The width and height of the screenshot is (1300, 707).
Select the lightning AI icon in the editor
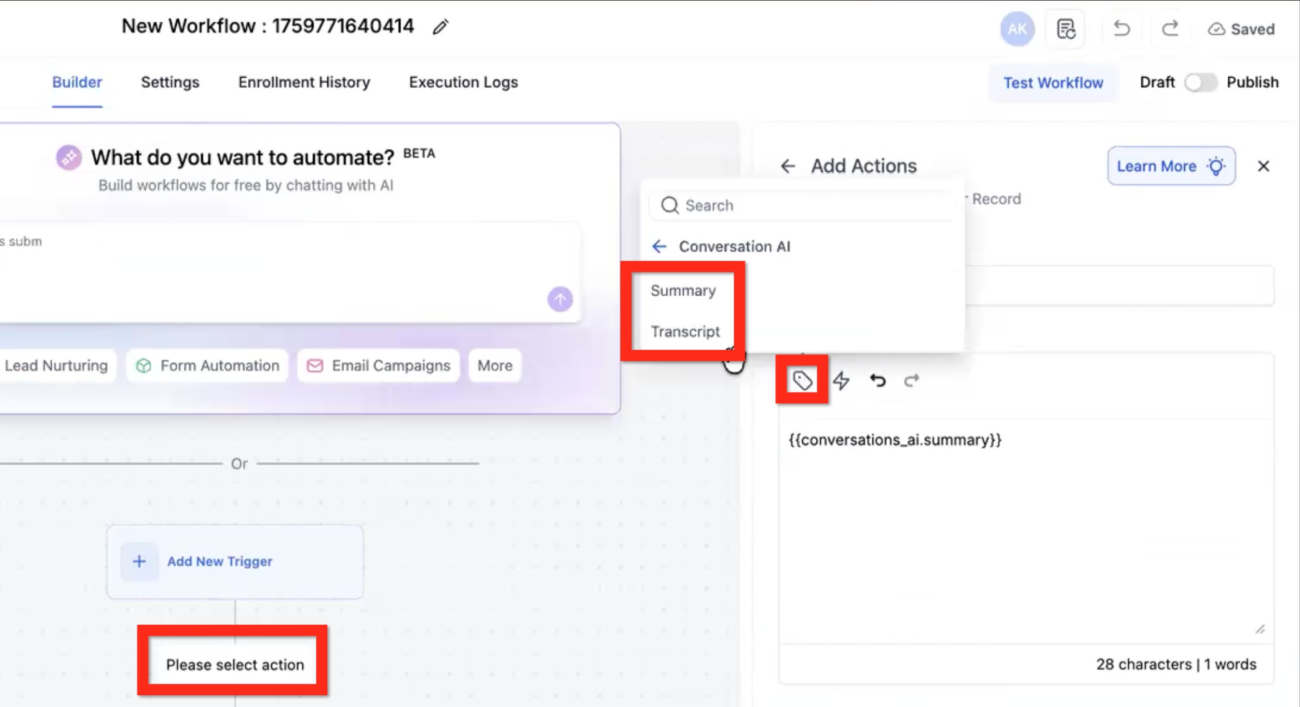841,380
